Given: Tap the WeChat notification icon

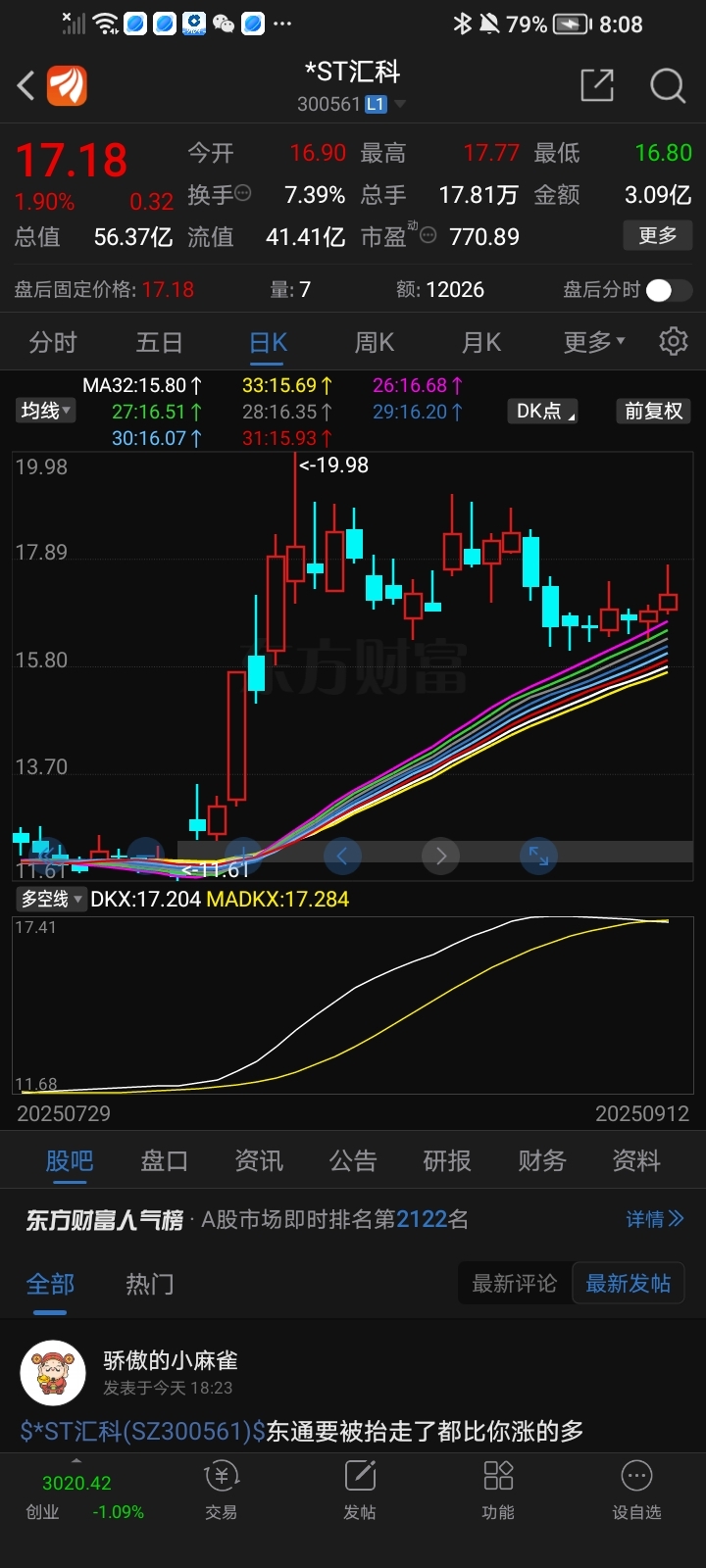Looking at the screenshot, I should pyautogui.click(x=224, y=24).
